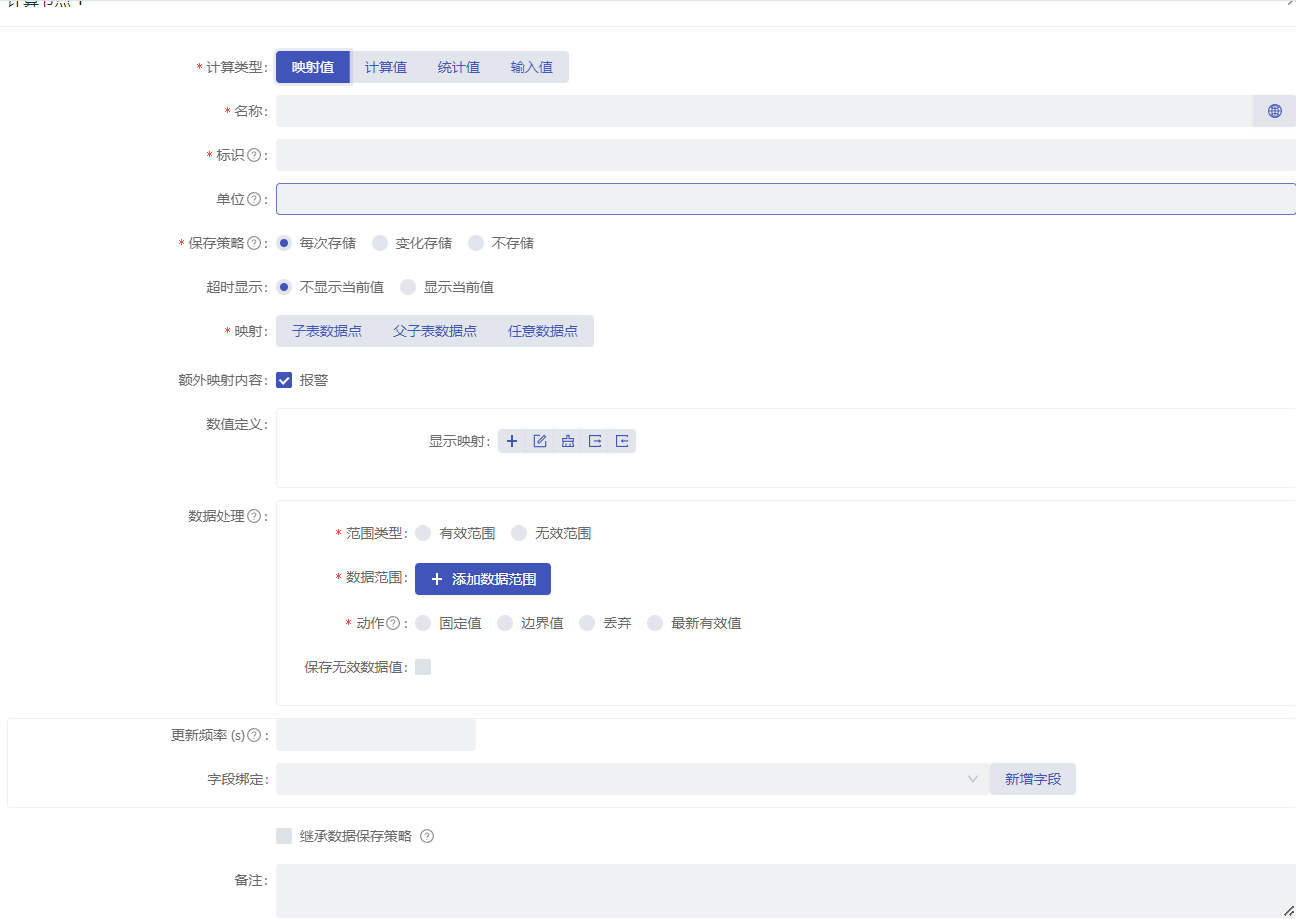Click inside the 备注 textarea
This screenshot has width=1296, height=919.
pos(786,891)
